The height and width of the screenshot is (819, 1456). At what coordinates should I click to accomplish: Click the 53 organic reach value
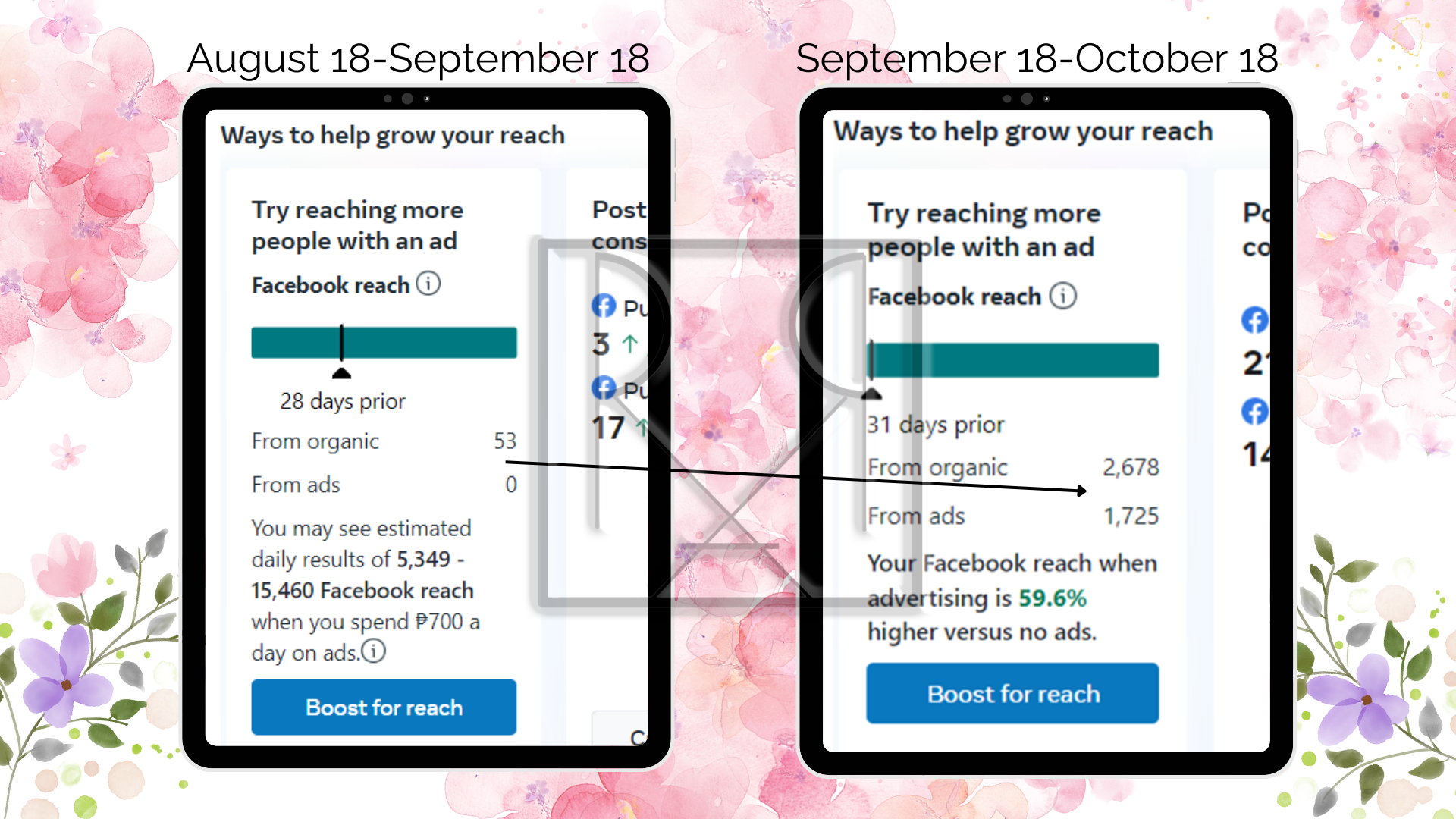505,441
